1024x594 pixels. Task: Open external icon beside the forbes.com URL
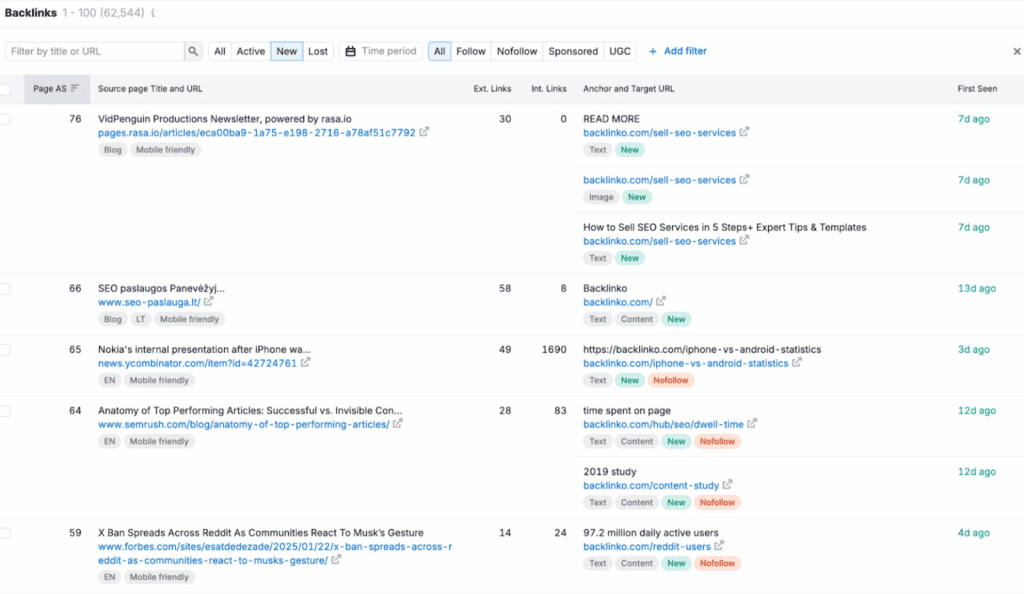(336, 559)
